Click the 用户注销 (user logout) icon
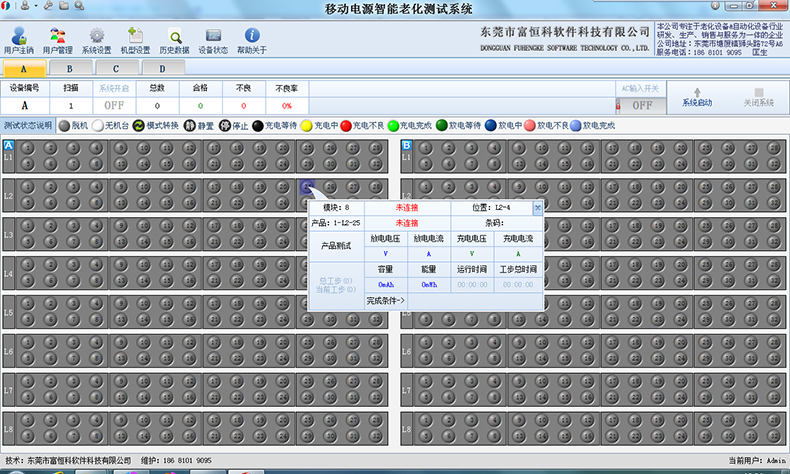This screenshot has width=790, height=474. (x=18, y=38)
